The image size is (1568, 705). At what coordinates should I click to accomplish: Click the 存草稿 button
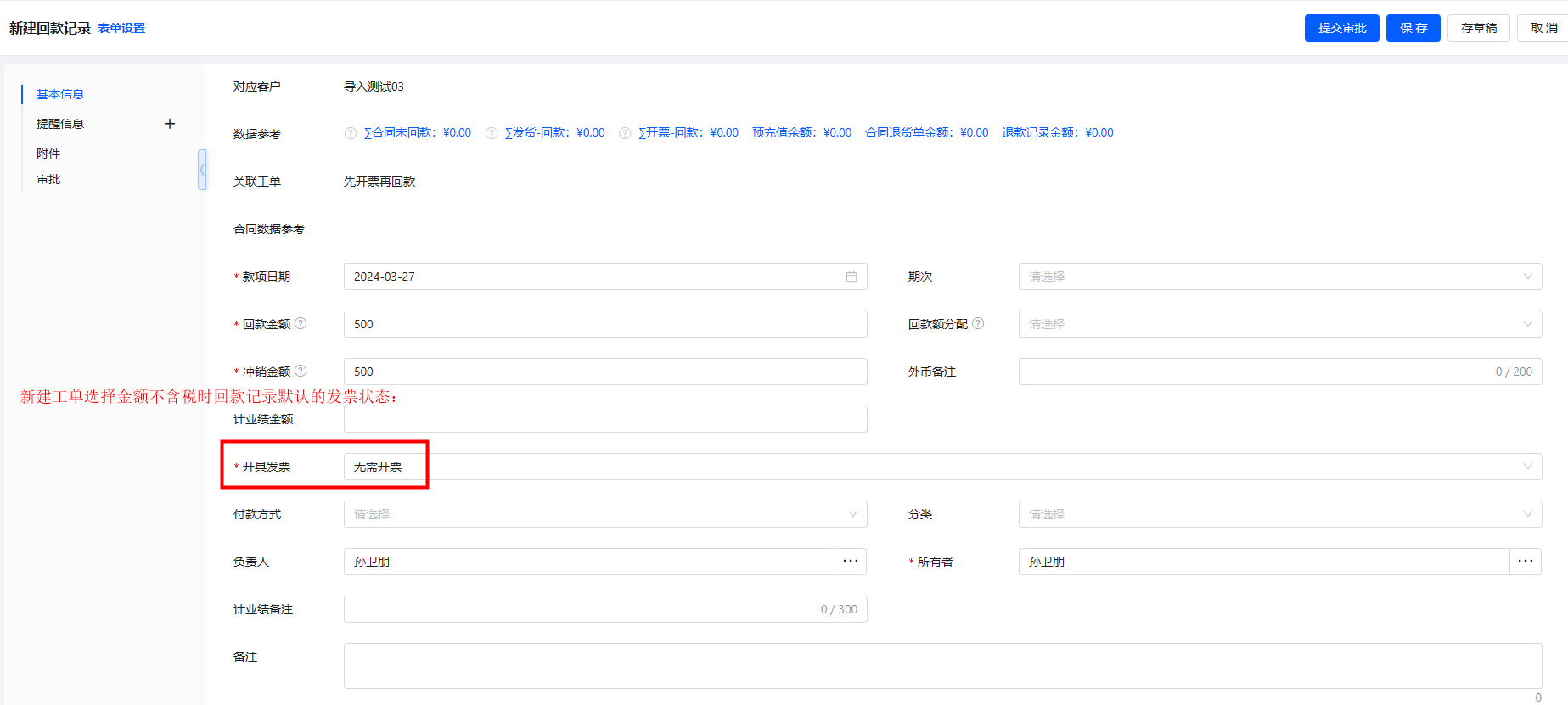click(x=1479, y=28)
